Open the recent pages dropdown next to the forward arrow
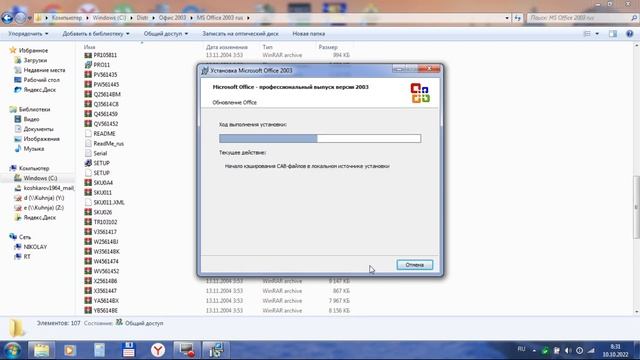 point(30,18)
